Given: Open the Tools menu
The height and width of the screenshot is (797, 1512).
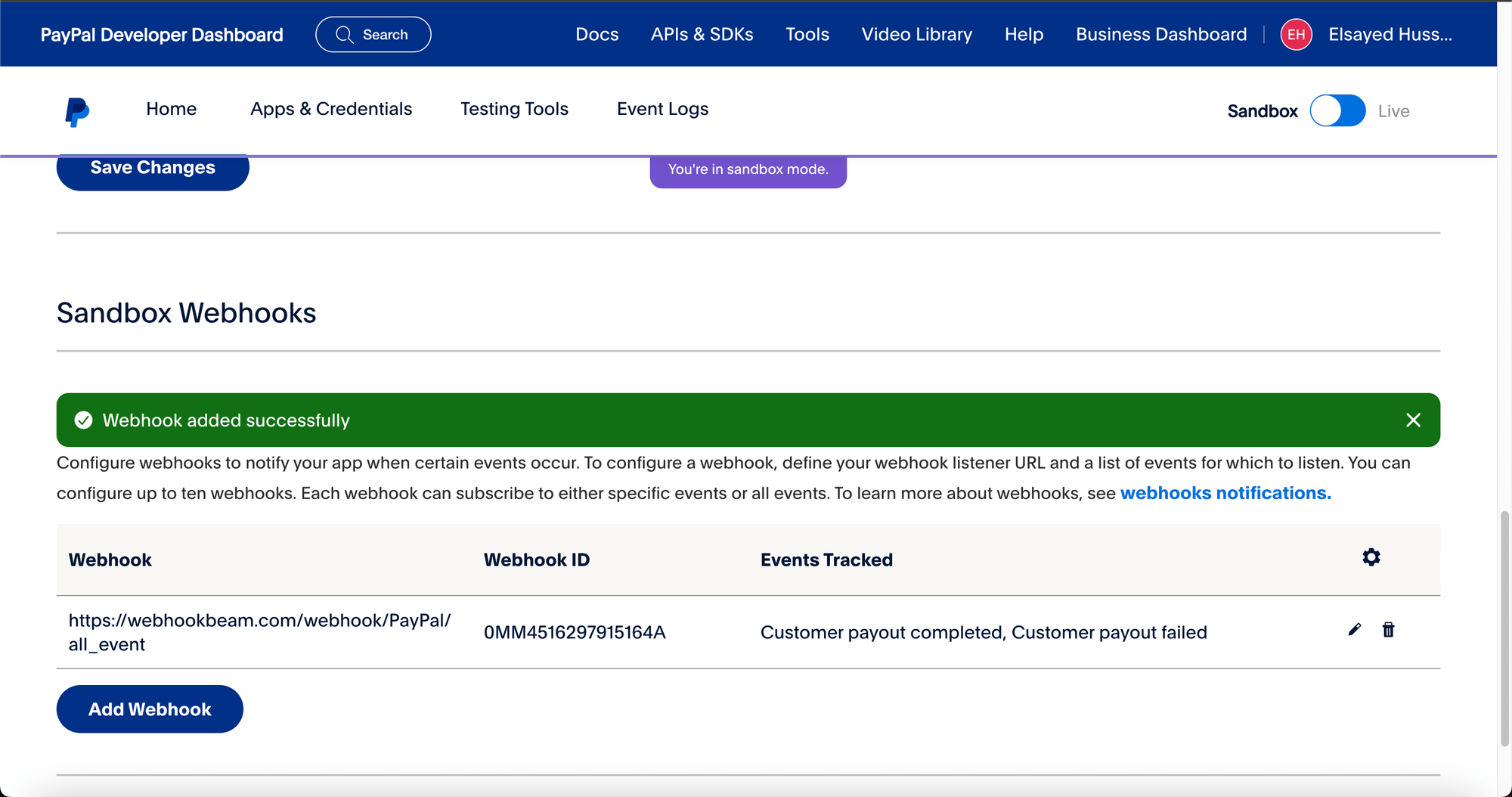Looking at the screenshot, I should tap(807, 35).
